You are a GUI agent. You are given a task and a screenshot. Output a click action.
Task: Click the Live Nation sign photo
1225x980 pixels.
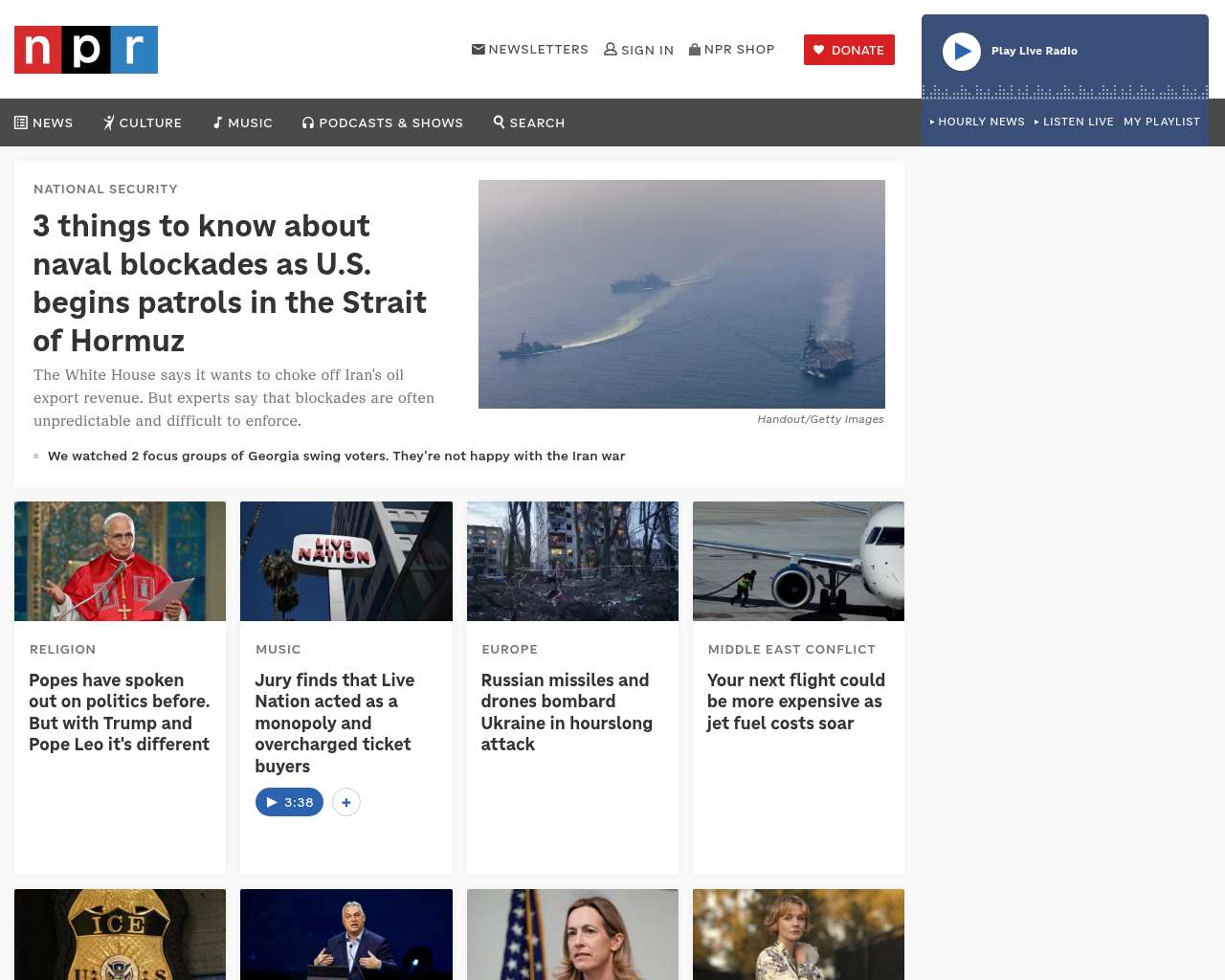coord(346,561)
